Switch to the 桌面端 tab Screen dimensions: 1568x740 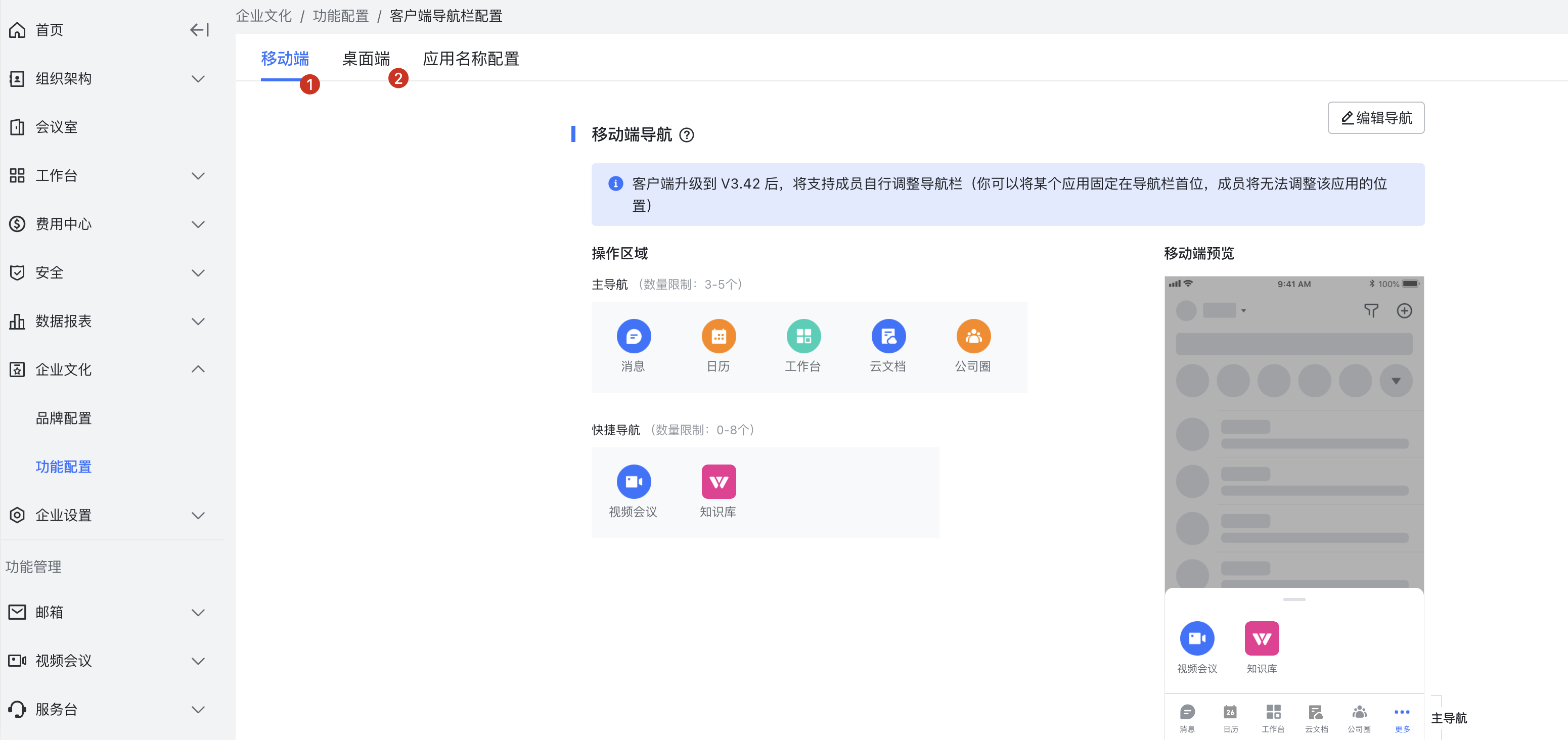[x=366, y=59]
